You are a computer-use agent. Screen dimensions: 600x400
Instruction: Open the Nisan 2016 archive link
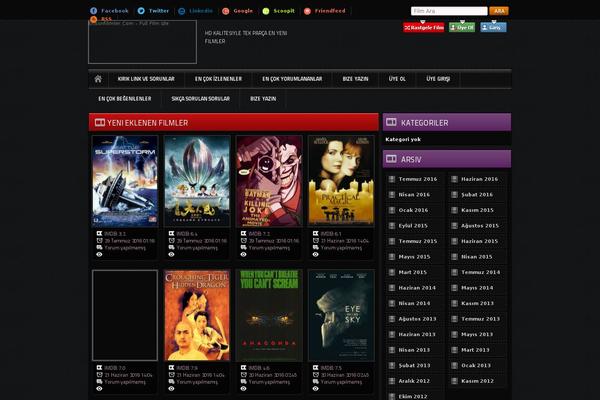point(414,195)
